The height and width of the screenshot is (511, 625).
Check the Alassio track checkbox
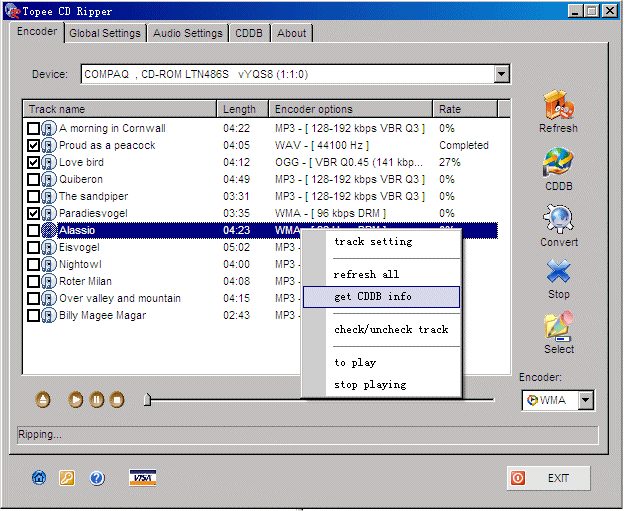click(x=33, y=230)
